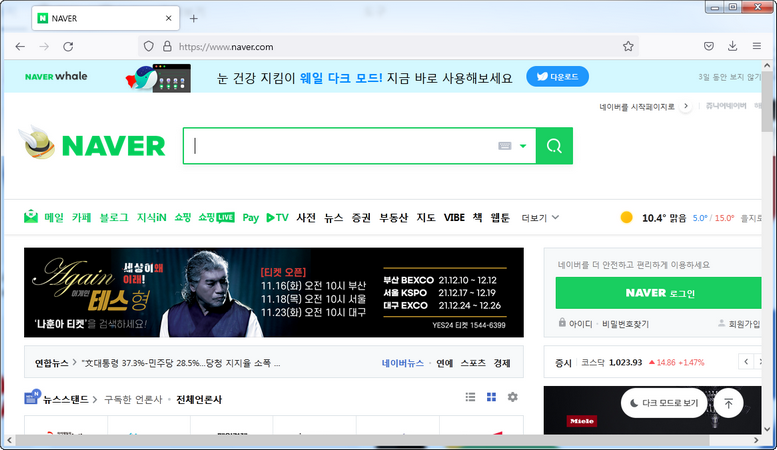Click the NAVER whale banner logo
The width and height of the screenshot is (777, 450).
56,76
